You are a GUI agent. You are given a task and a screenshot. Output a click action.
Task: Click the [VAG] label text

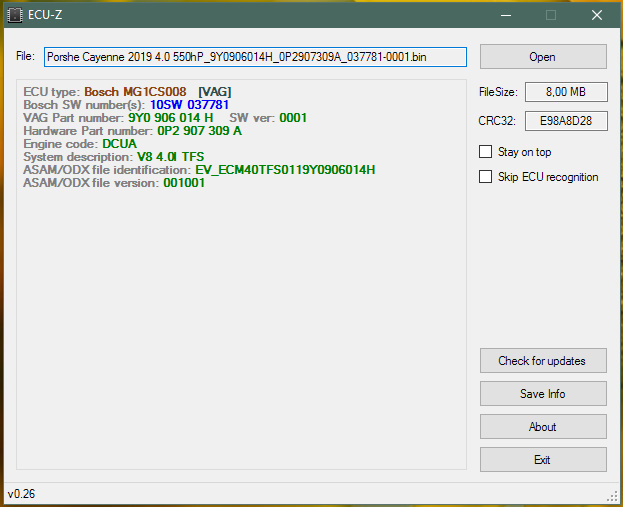coord(215,92)
